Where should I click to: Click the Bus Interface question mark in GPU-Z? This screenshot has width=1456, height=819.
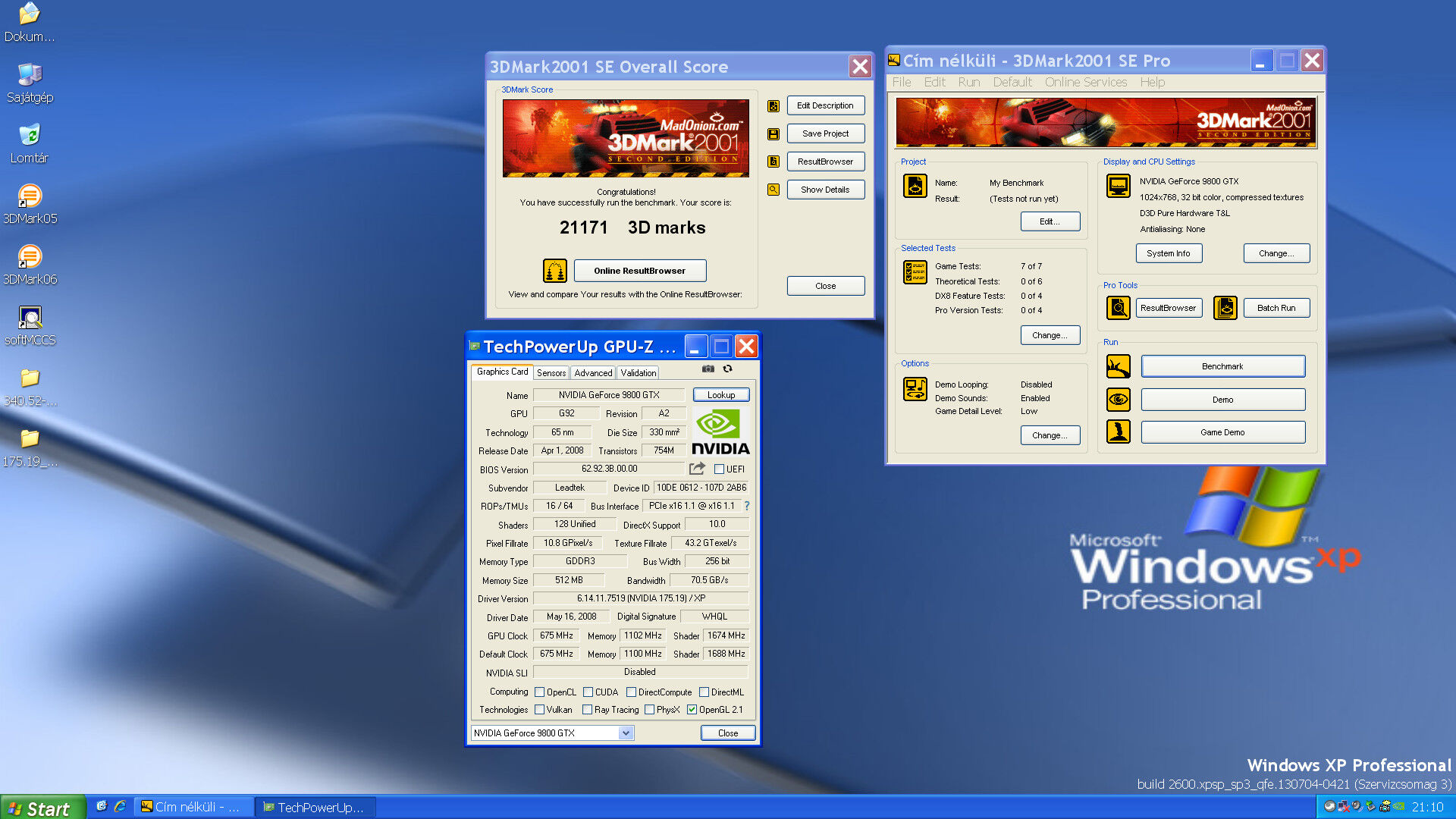pyautogui.click(x=747, y=506)
